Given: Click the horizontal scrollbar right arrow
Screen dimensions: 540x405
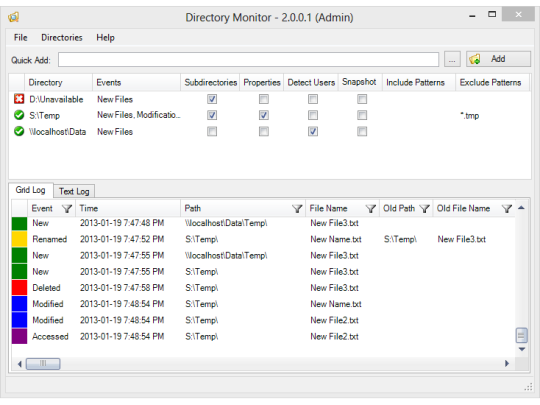Looking at the screenshot, I should (x=507, y=363).
